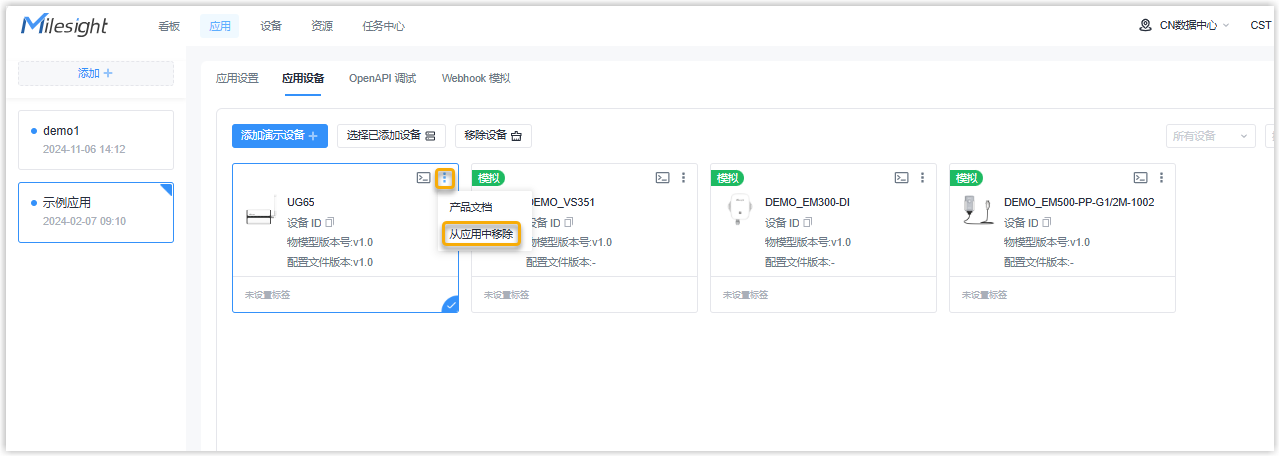1280x457 pixels.
Task: Go to 设备 in top navigation
Action: tap(271, 27)
